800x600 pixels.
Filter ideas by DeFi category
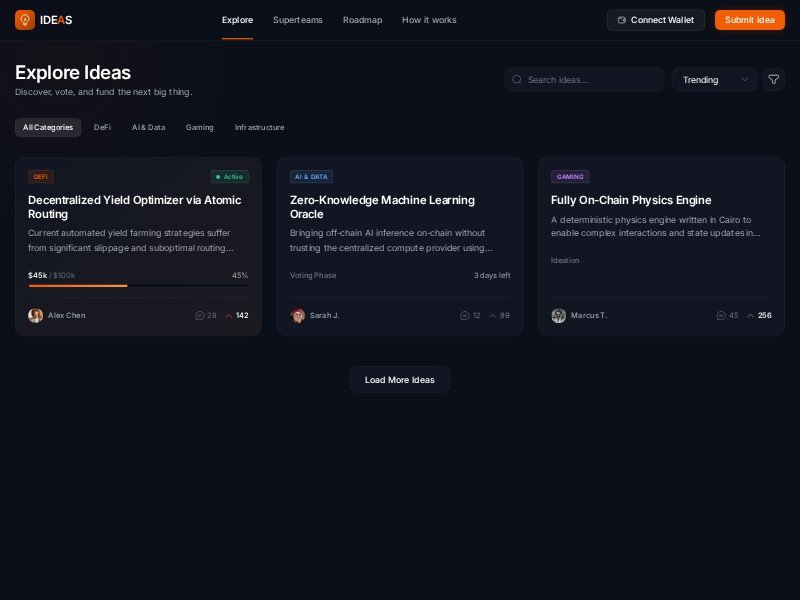point(103,128)
